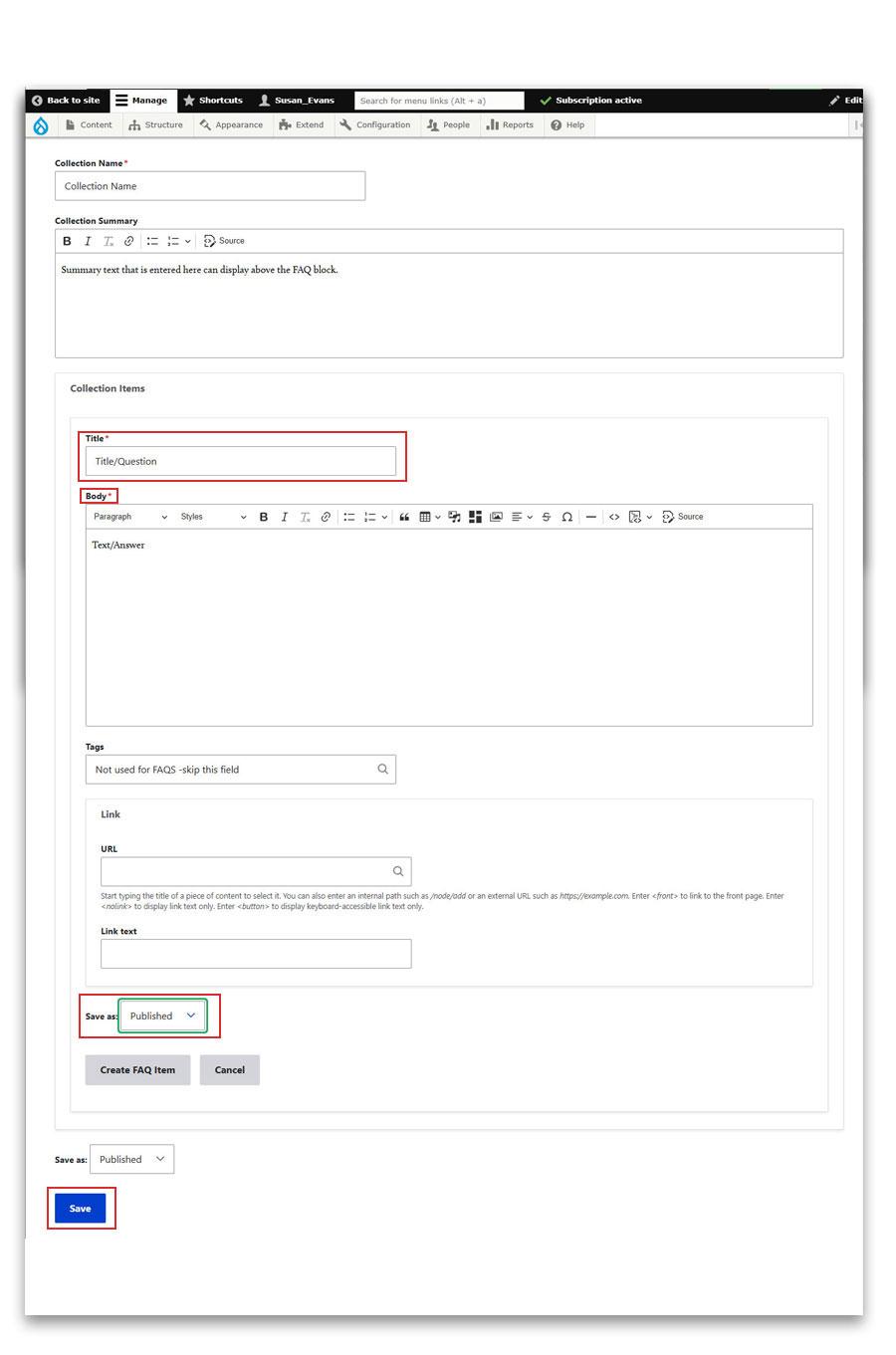This screenshot has height=1355, width=896.
Task: Insert horizontal line in Body toolbar
Action: point(591,517)
